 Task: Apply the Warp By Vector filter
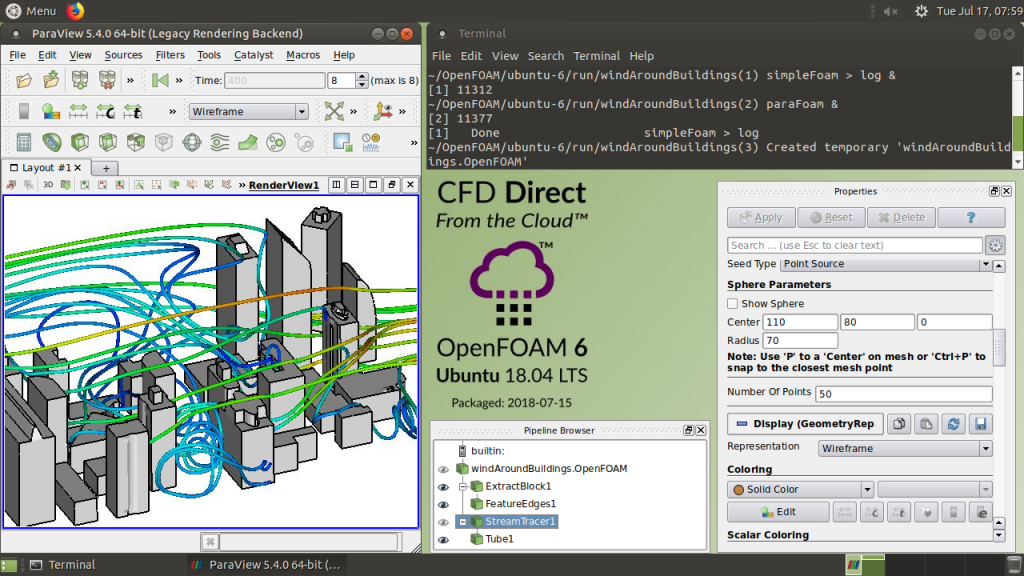248,142
